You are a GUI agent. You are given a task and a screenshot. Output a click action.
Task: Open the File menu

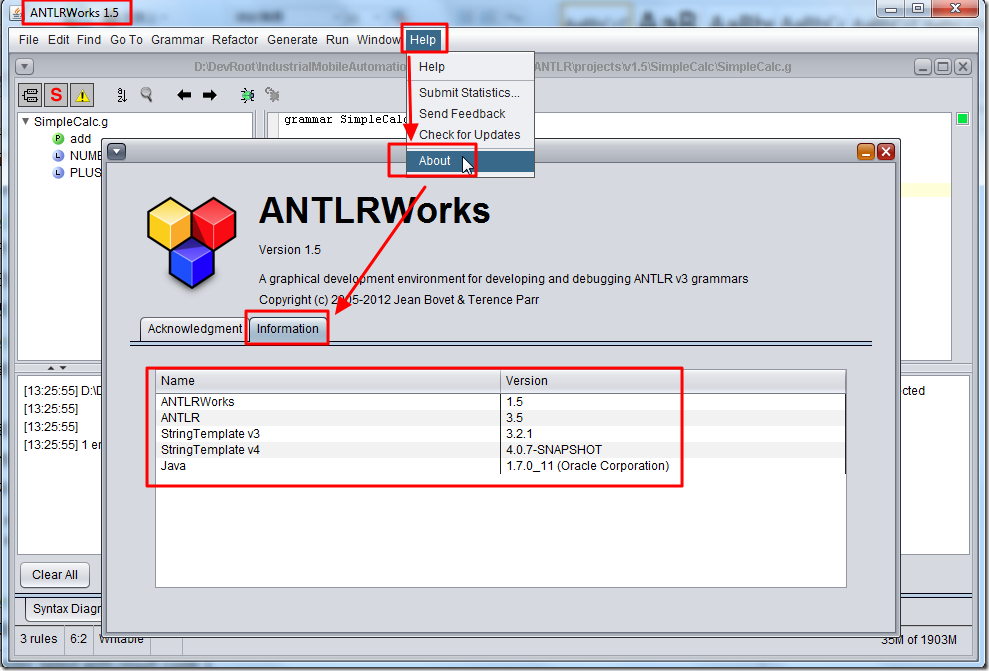tap(28, 40)
